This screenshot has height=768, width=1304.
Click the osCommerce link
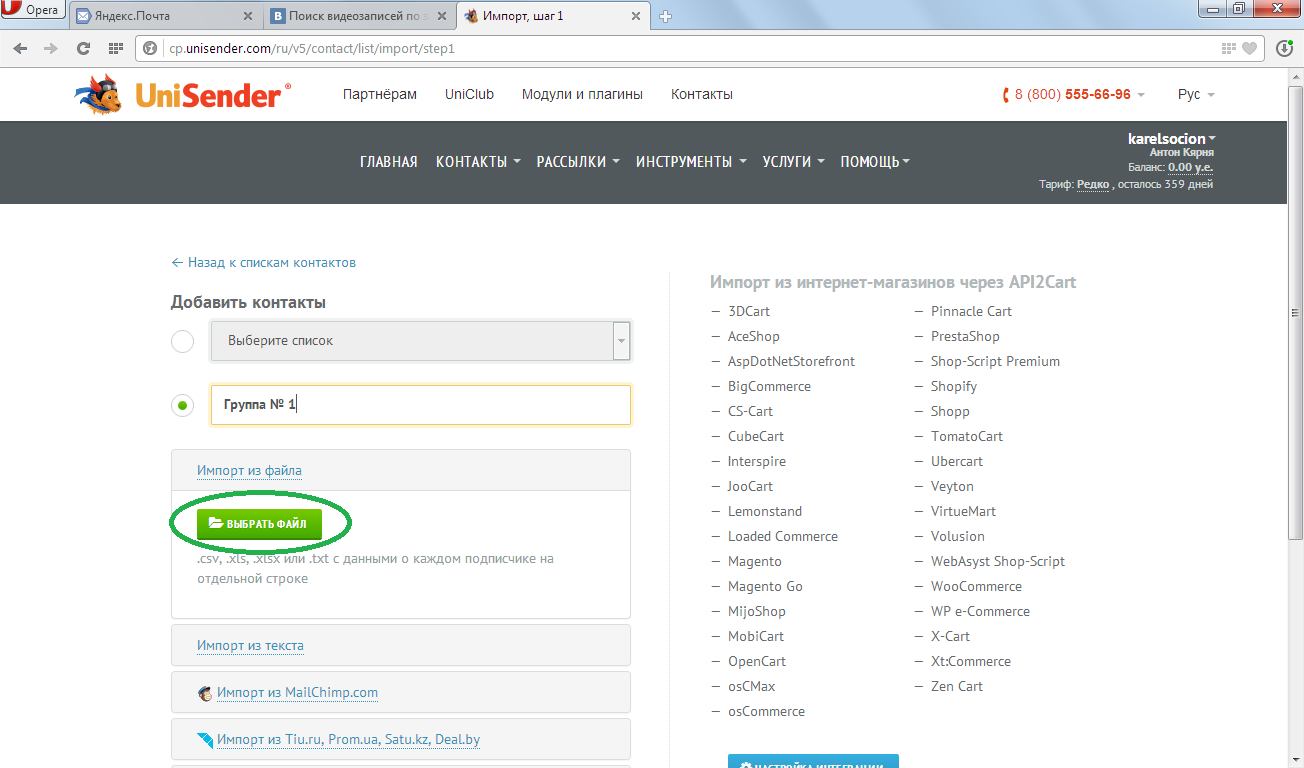click(x=766, y=711)
